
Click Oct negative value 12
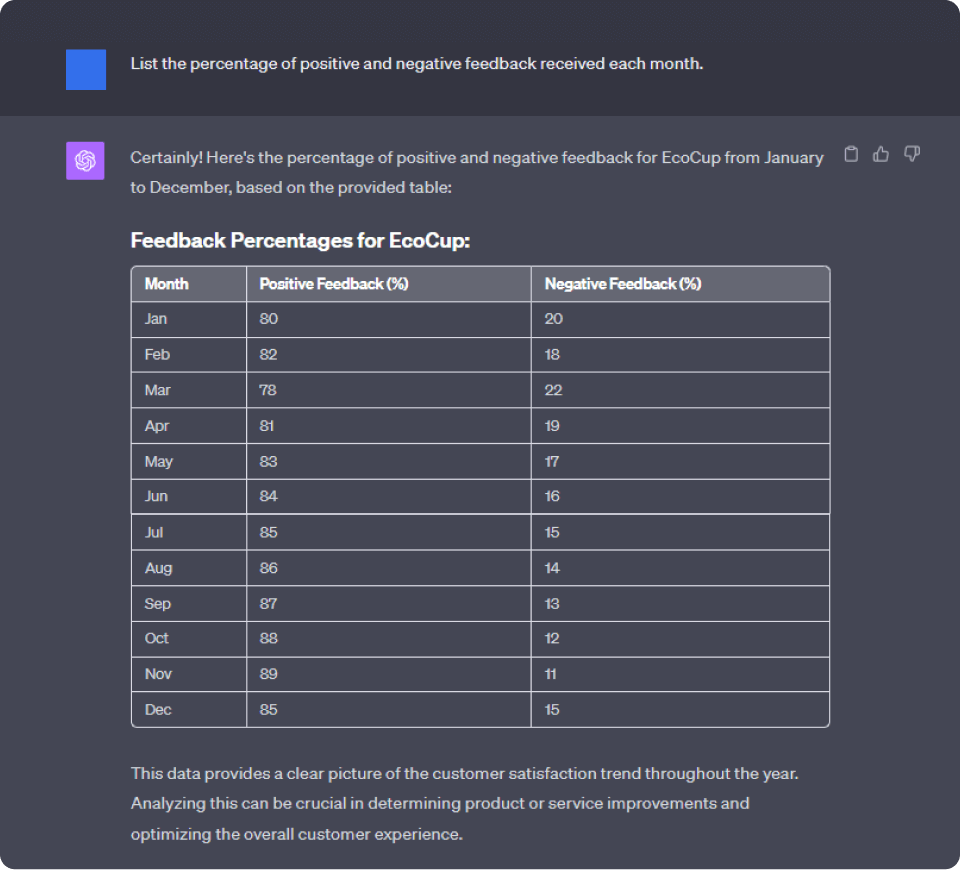coord(552,639)
